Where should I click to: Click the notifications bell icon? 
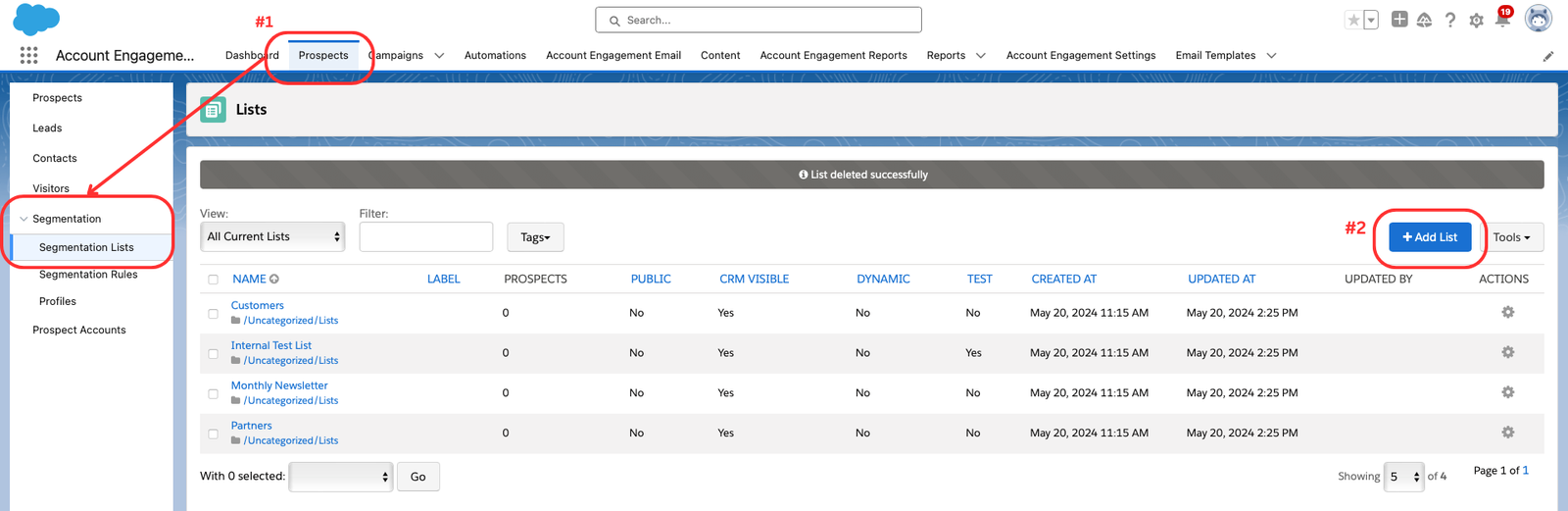click(x=1502, y=20)
